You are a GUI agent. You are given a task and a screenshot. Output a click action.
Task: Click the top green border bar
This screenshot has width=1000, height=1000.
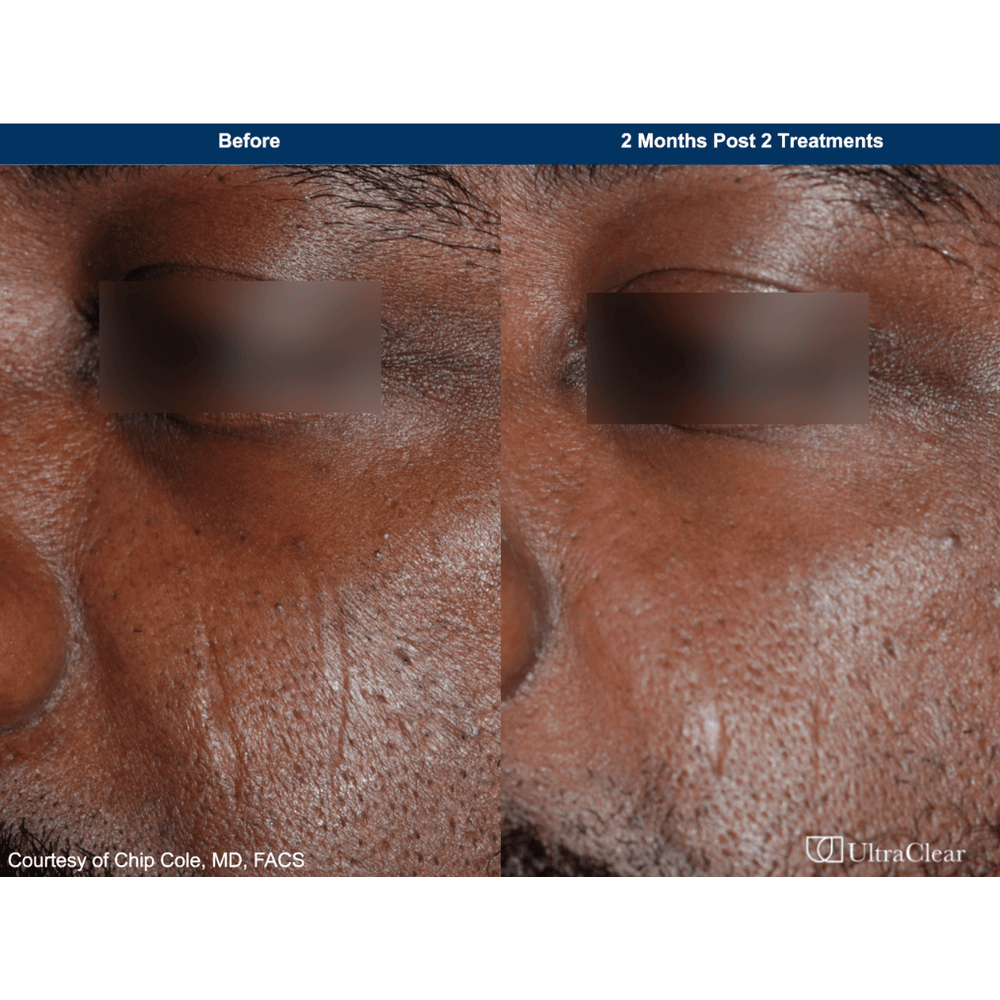point(500,60)
